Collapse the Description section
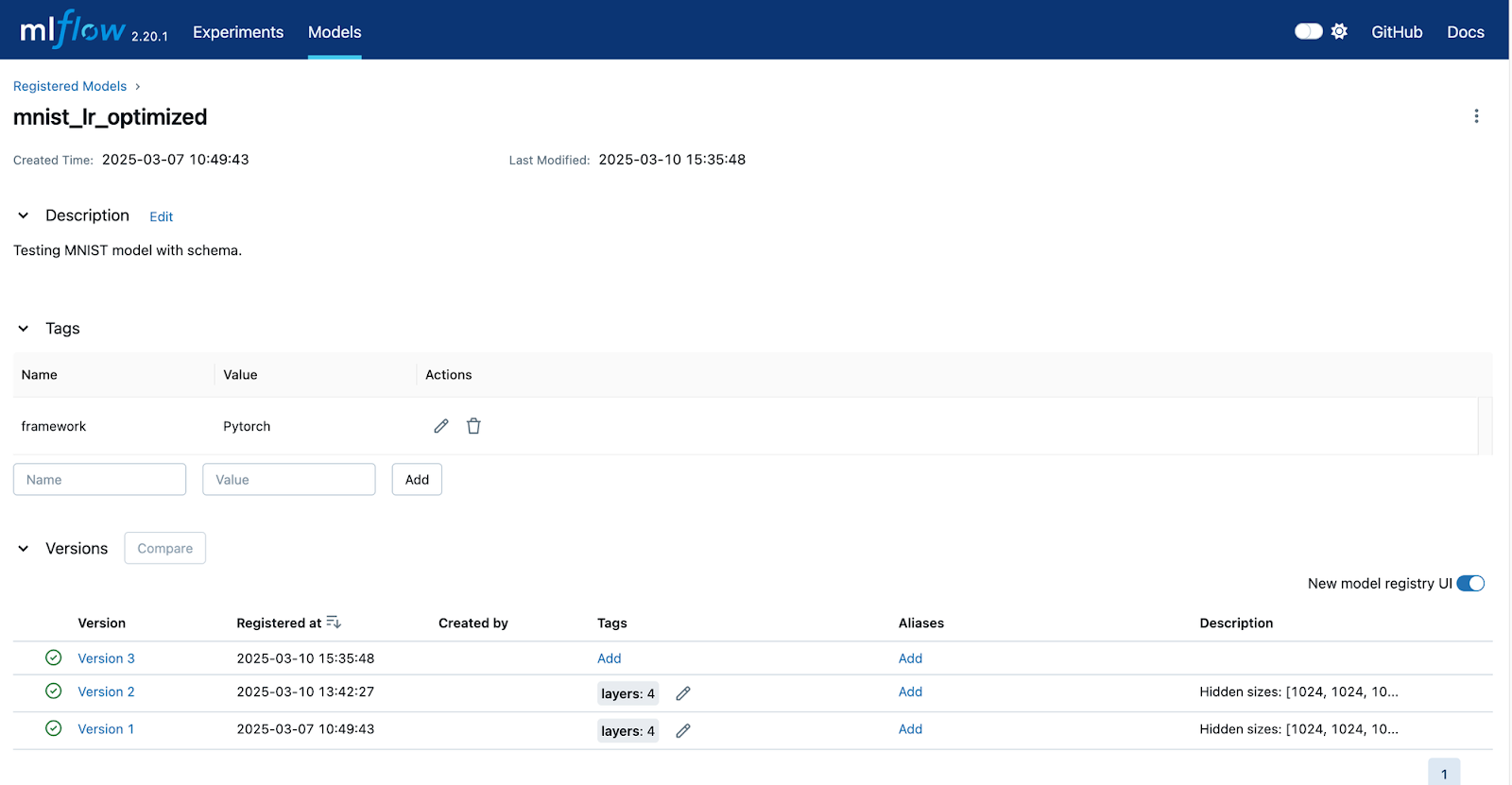 (24, 215)
